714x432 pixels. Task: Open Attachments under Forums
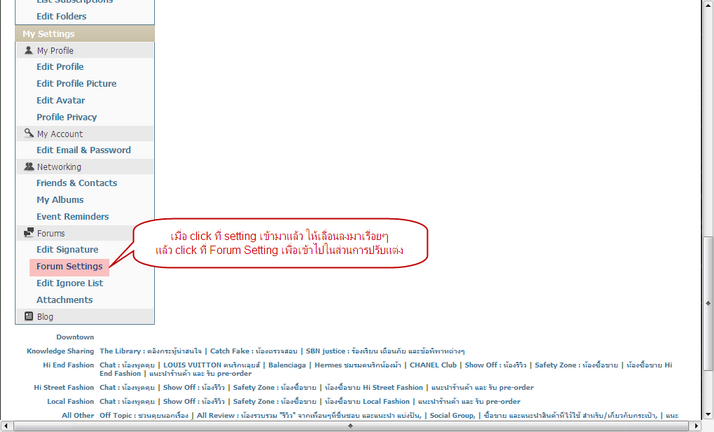(x=64, y=300)
